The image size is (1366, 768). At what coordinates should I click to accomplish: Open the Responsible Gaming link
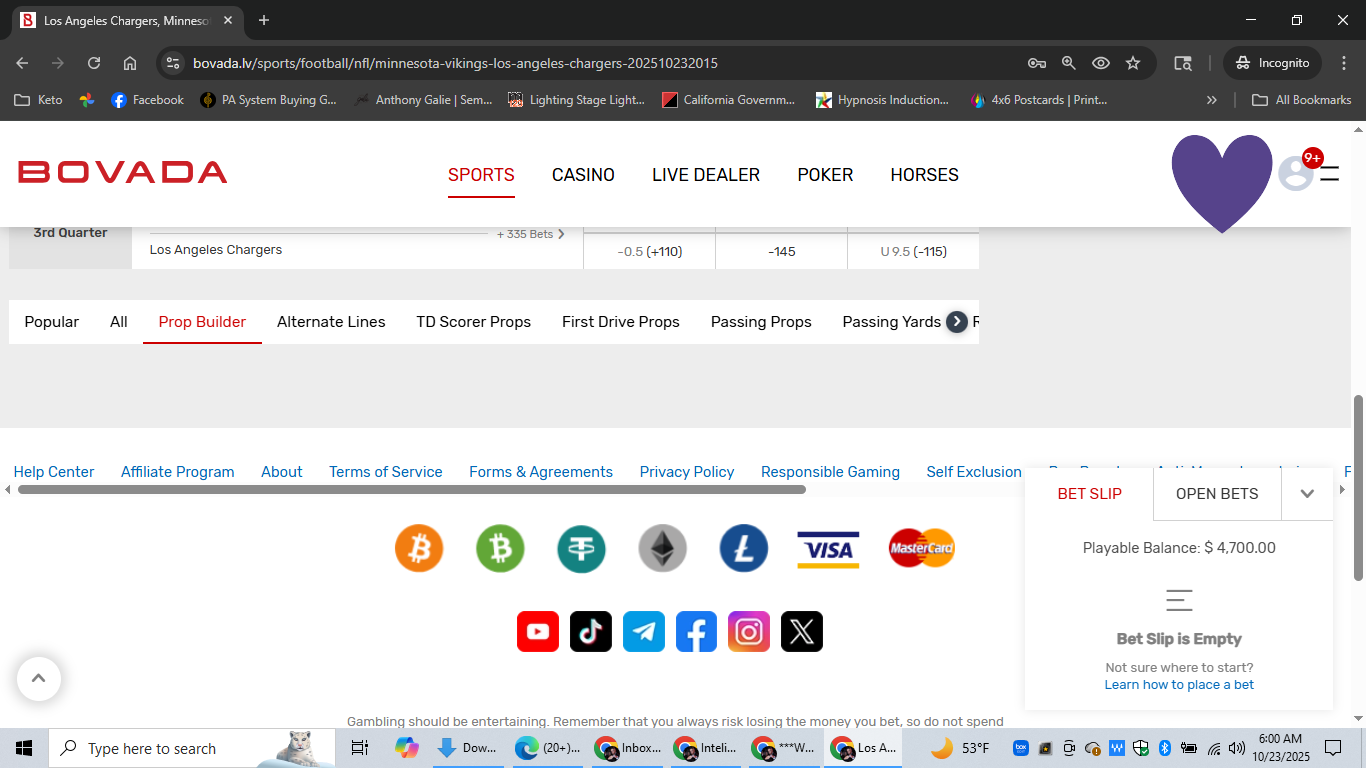point(830,472)
